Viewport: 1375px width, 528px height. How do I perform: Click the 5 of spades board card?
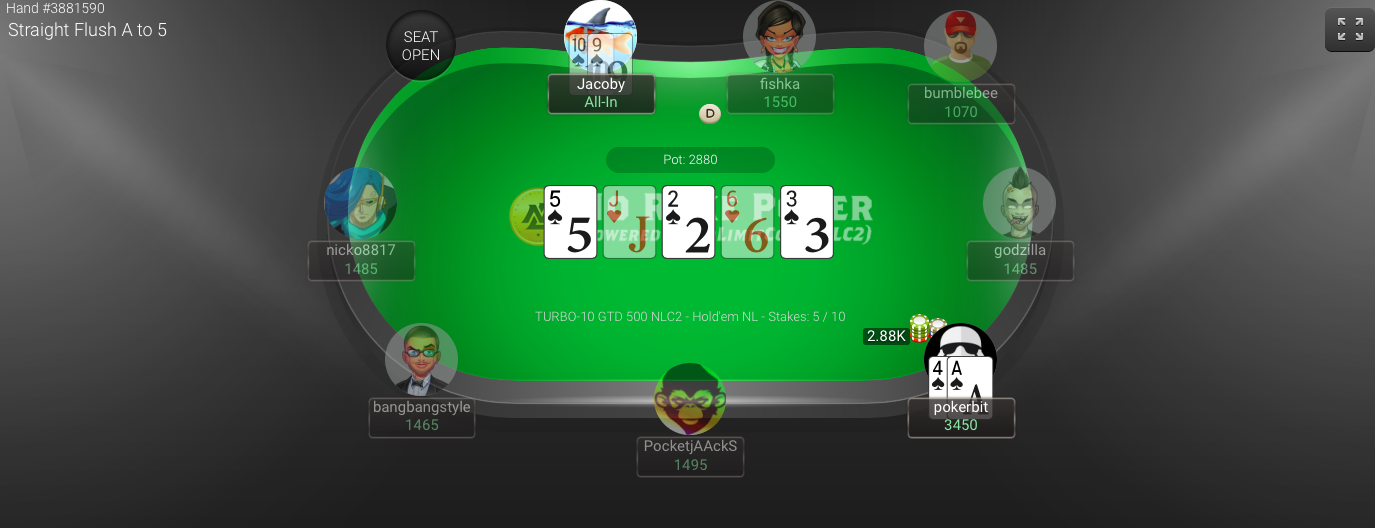[x=570, y=222]
